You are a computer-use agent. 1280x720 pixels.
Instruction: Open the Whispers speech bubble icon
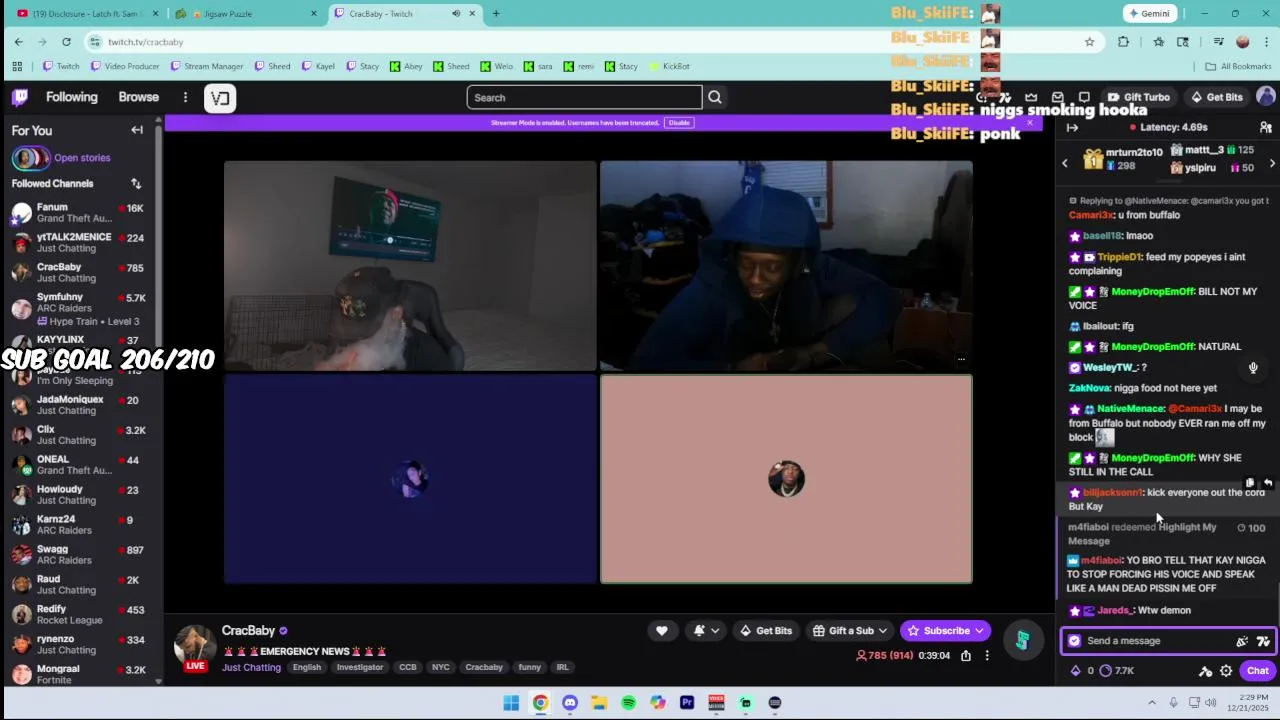pyautogui.click(x=1084, y=97)
